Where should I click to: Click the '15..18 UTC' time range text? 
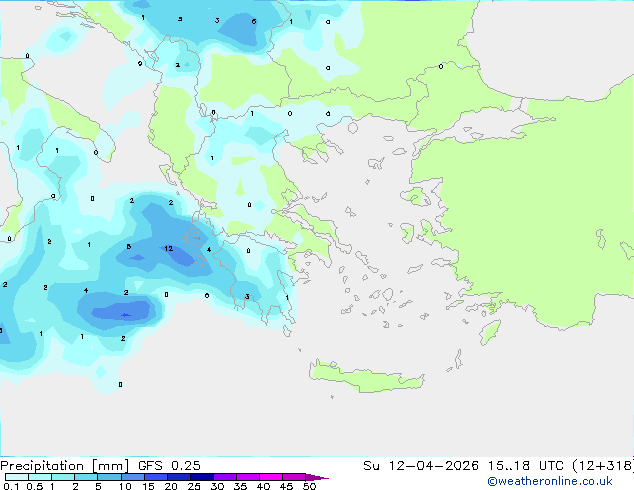point(526,466)
